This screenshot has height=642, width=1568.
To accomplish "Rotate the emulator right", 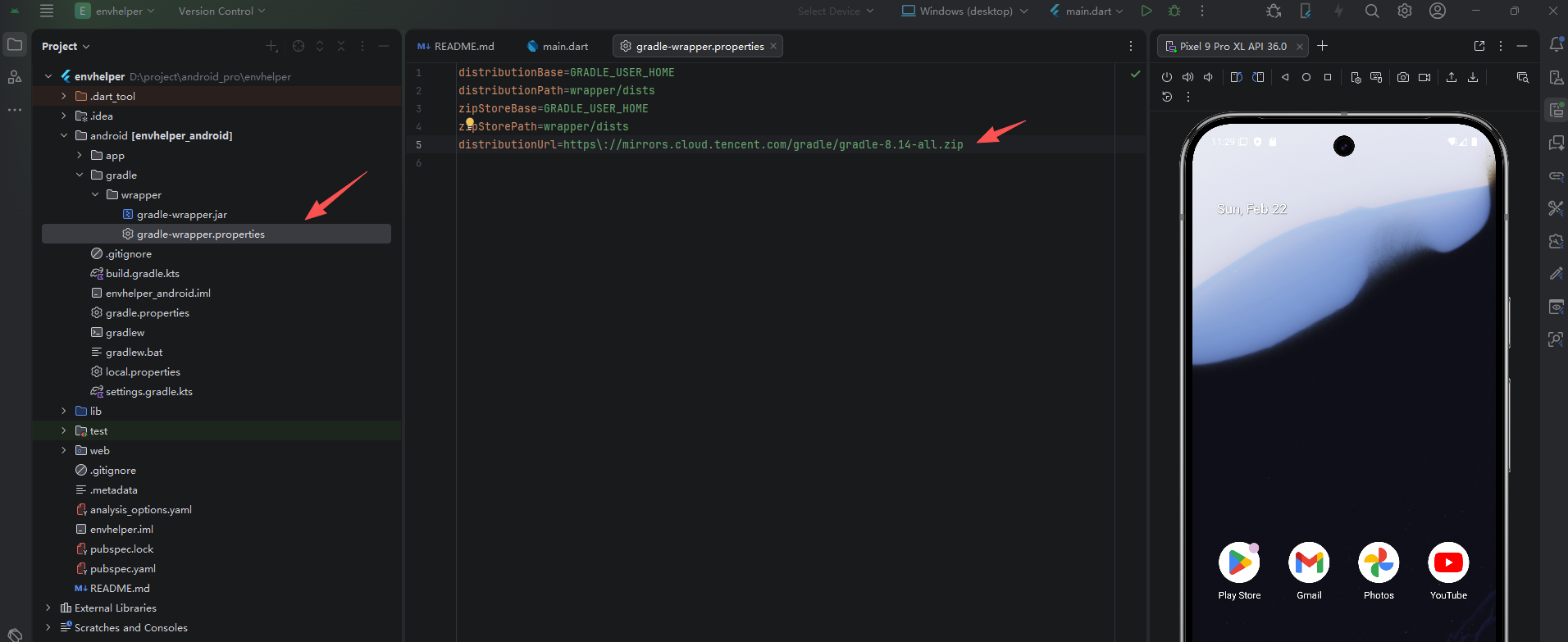I will pos(1258,77).
